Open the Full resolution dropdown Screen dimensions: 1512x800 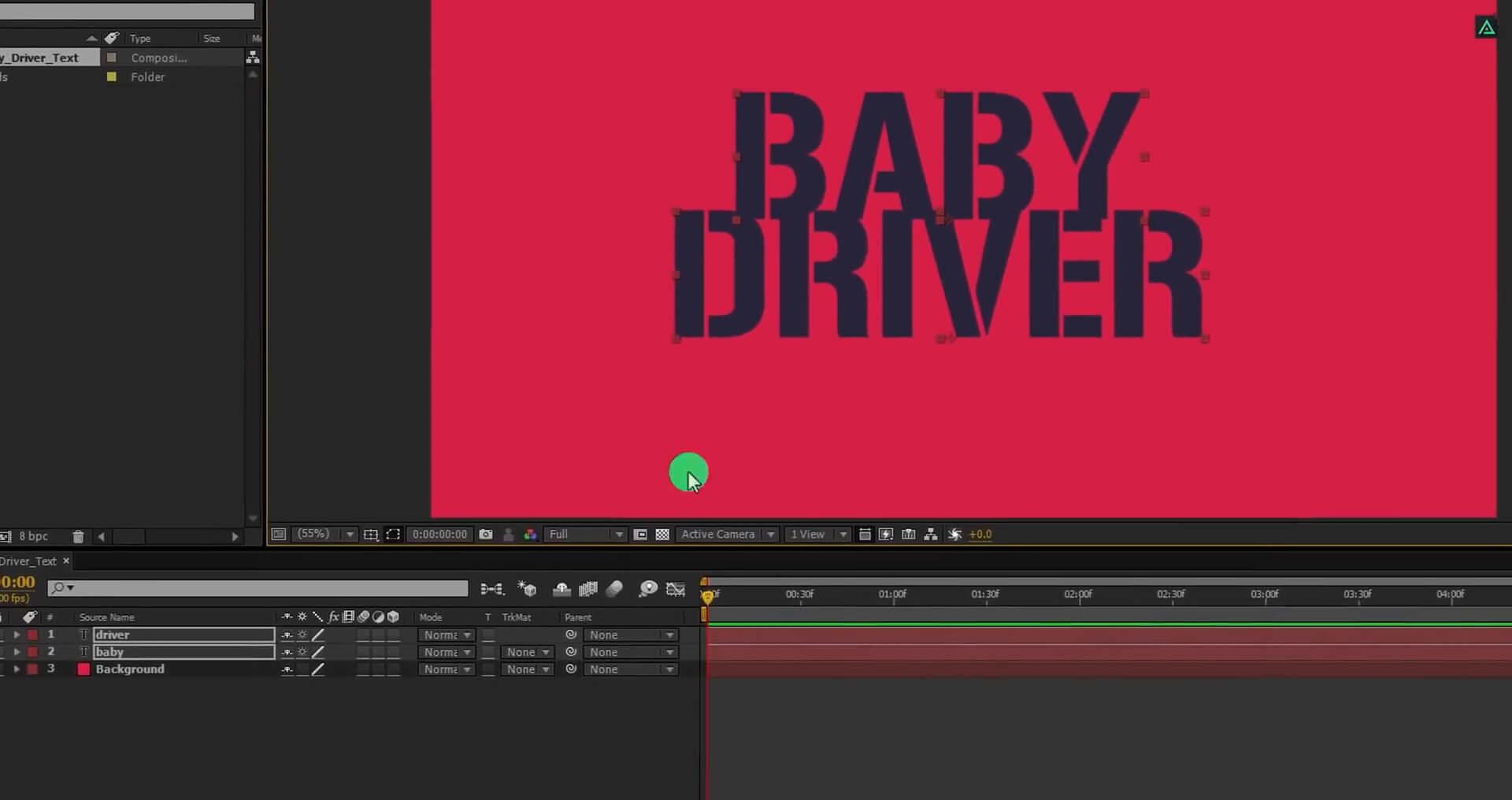pos(586,535)
